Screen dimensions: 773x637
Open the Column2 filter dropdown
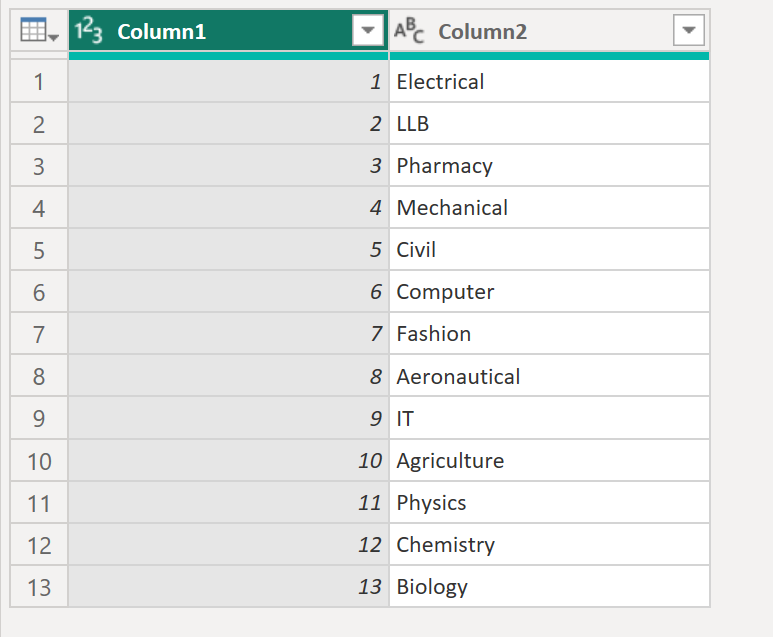tap(688, 32)
